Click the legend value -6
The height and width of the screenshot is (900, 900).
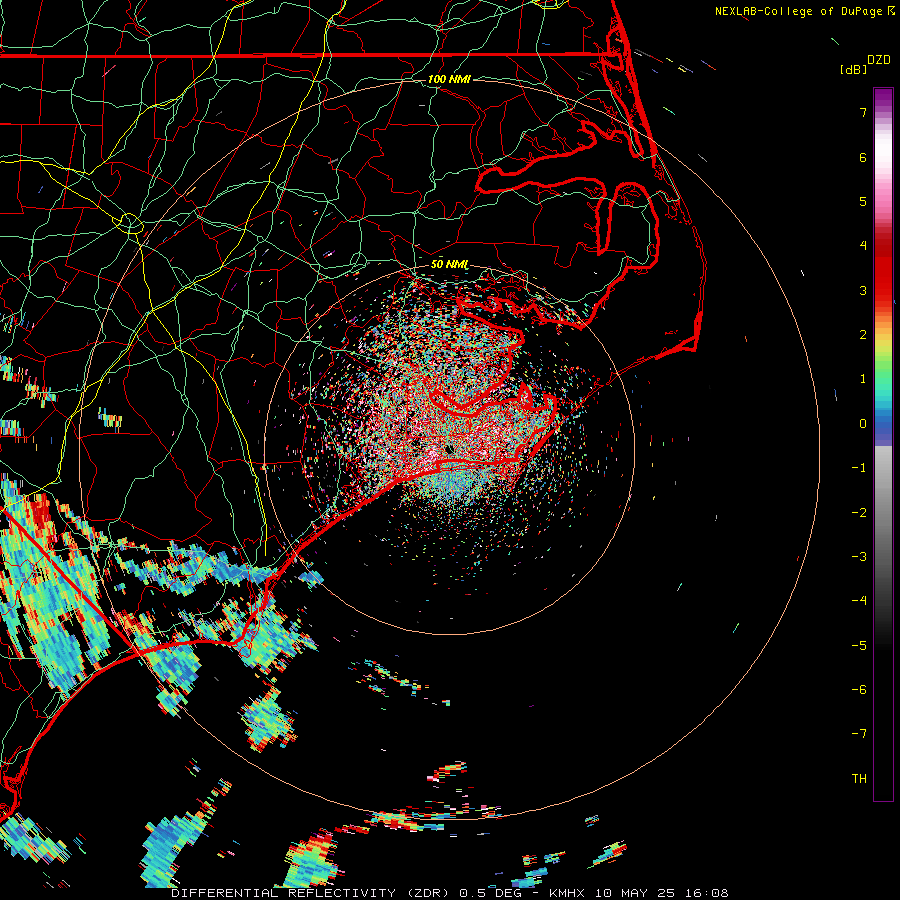pyautogui.click(x=859, y=690)
